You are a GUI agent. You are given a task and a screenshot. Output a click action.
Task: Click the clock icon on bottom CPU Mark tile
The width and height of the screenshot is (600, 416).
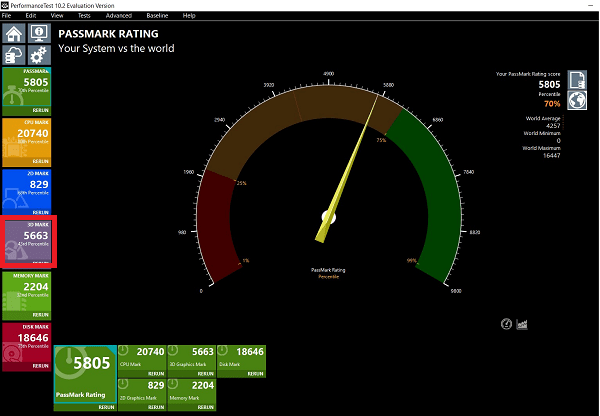coord(123,350)
